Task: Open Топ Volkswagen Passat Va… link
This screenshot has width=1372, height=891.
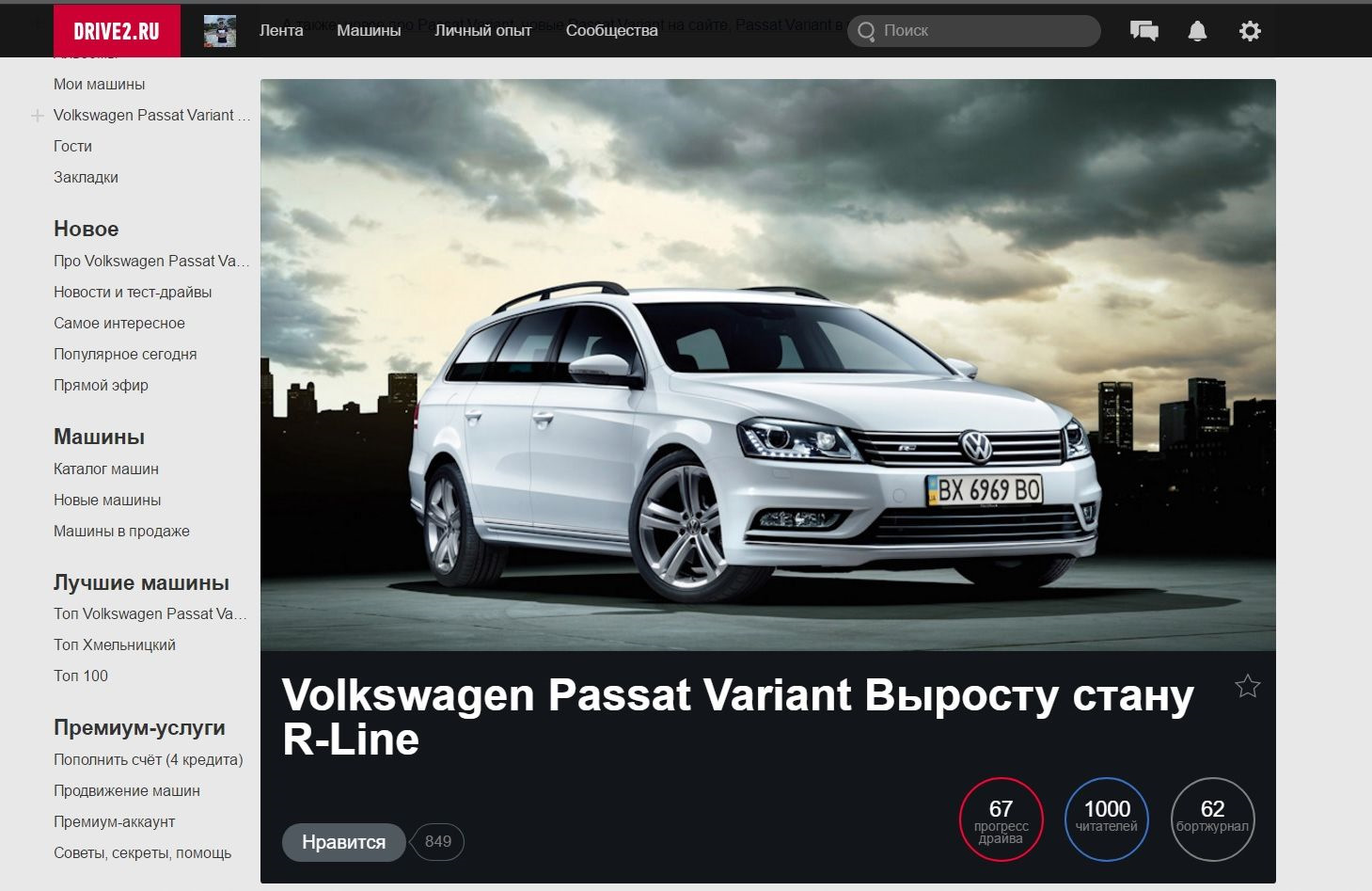Action: coord(150,613)
